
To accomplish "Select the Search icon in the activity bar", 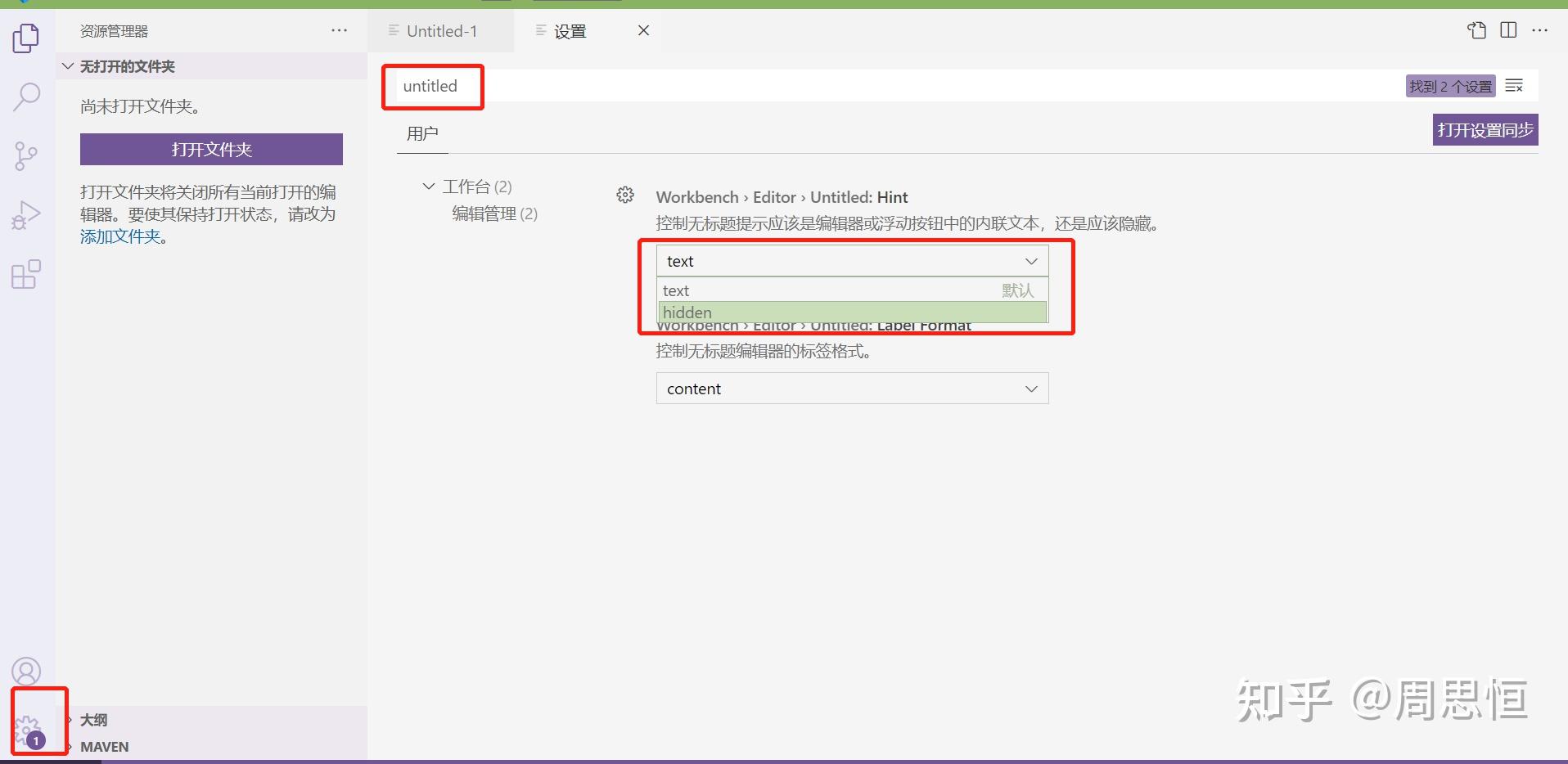I will (26, 96).
